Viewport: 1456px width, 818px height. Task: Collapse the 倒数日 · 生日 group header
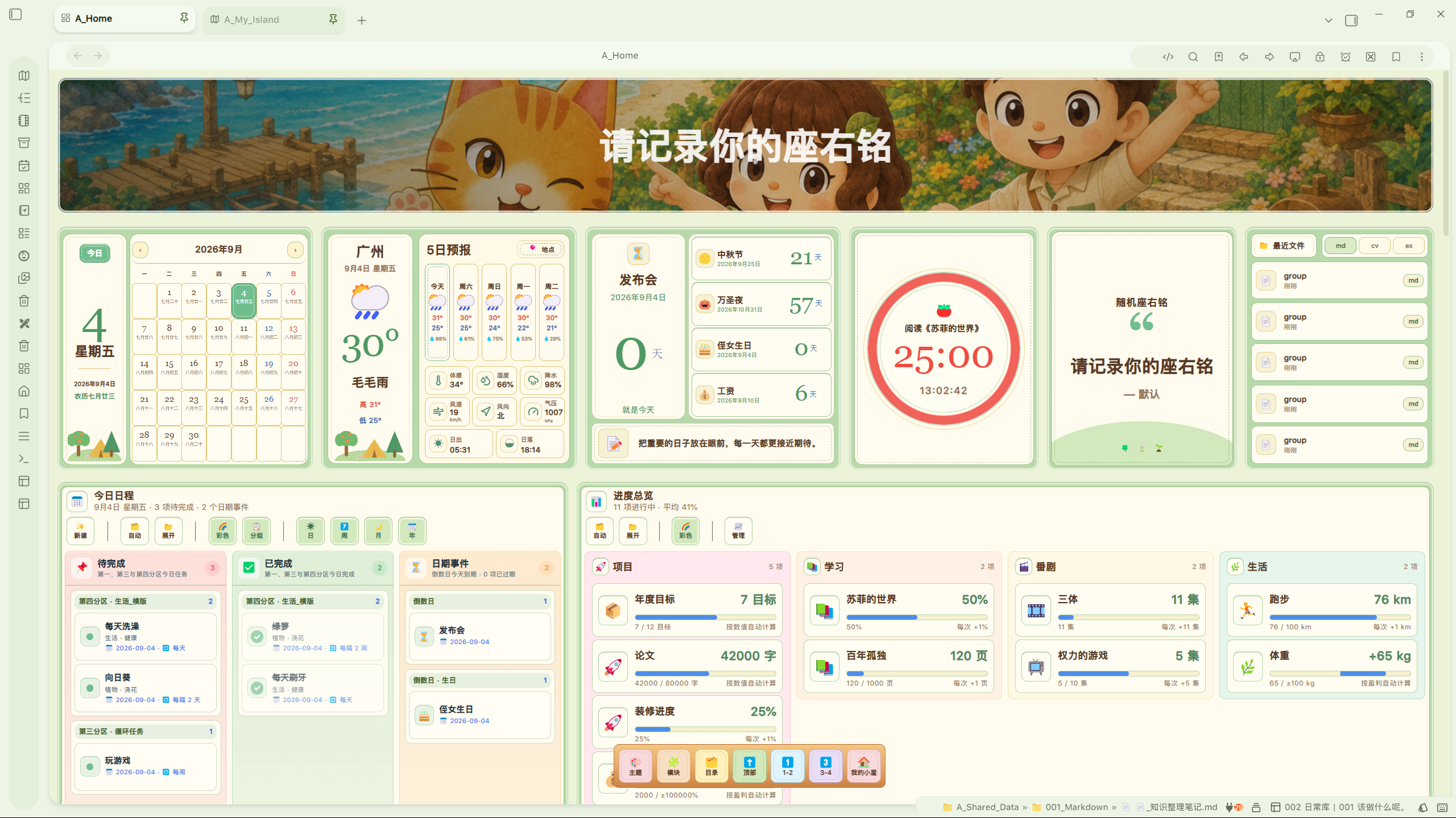click(480, 680)
